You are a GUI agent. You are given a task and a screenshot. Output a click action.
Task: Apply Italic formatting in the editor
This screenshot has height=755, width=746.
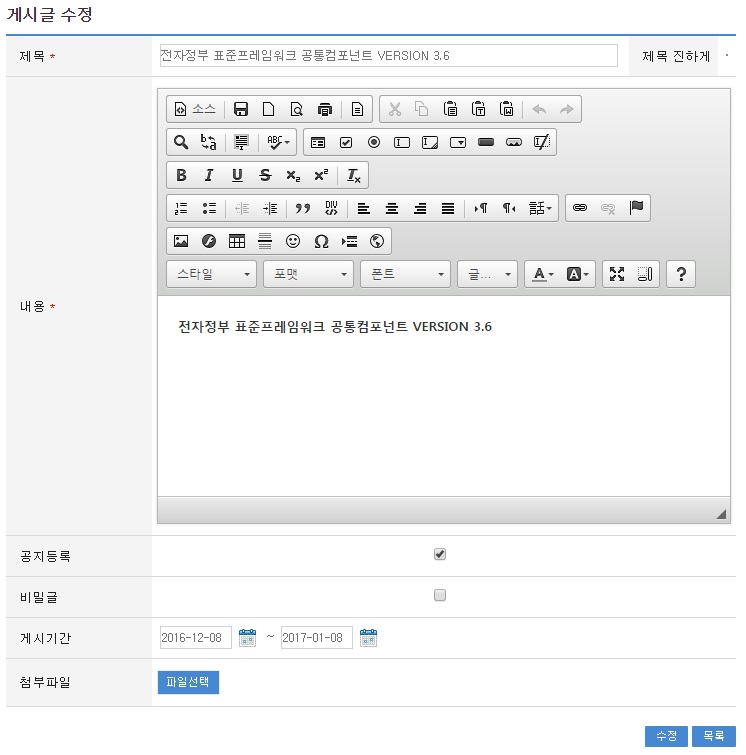point(209,175)
